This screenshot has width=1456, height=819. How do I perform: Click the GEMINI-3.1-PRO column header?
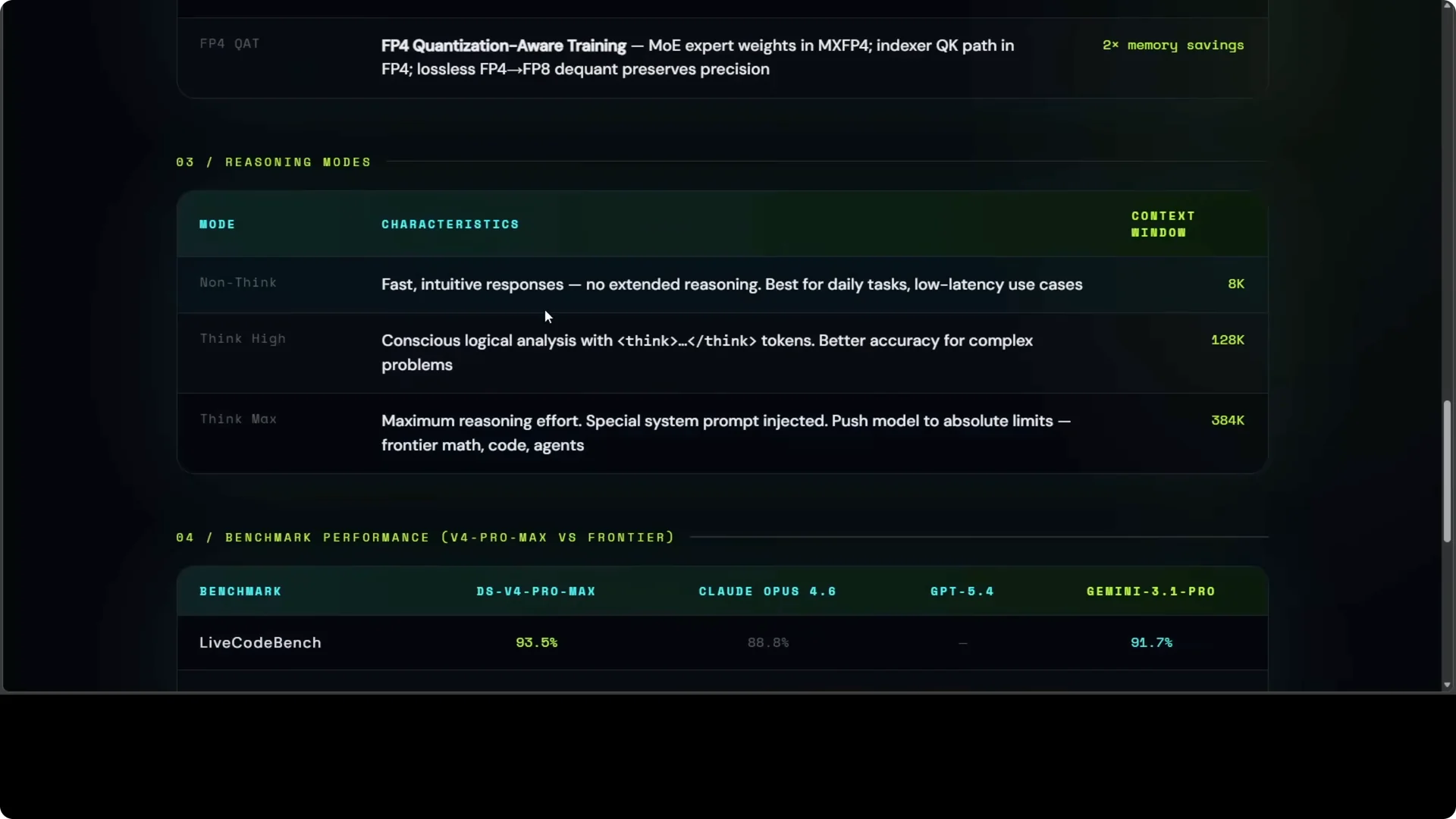pos(1151,591)
